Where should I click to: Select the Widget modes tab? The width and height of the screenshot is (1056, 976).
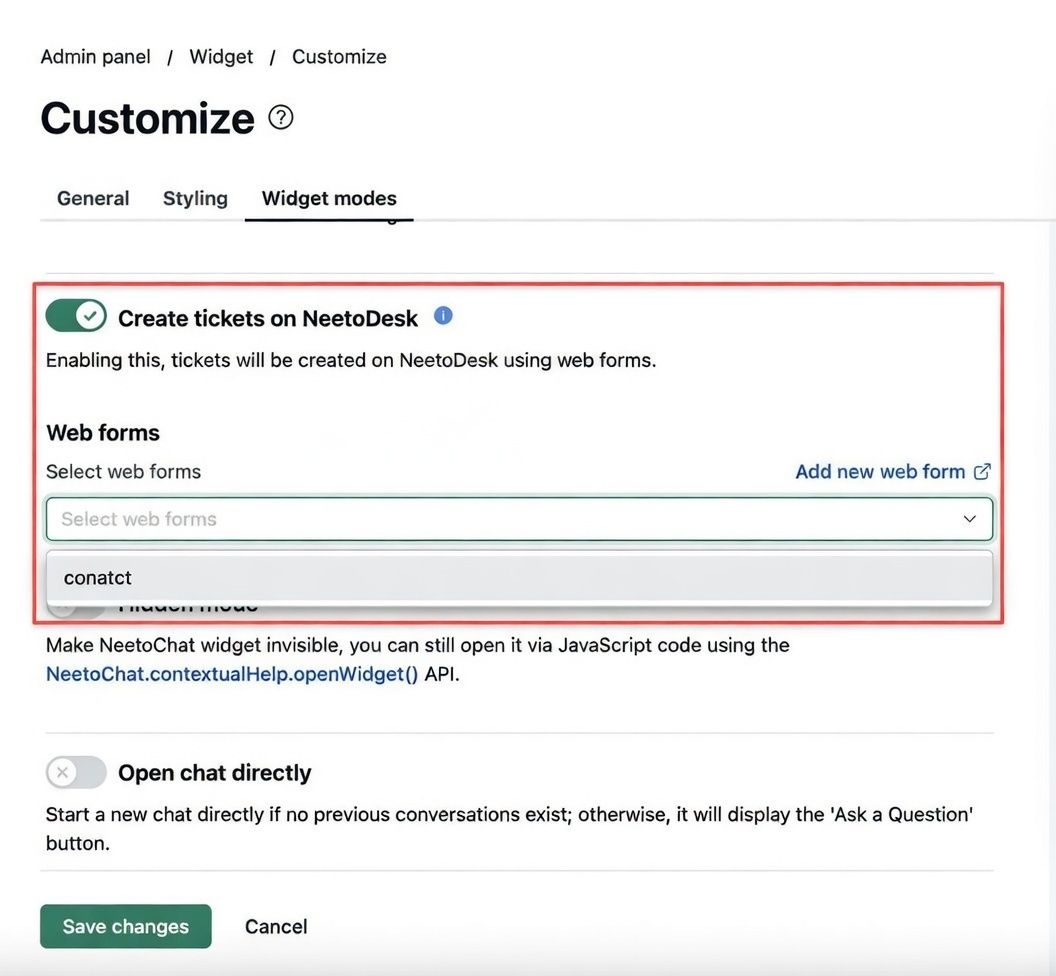coord(329,198)
